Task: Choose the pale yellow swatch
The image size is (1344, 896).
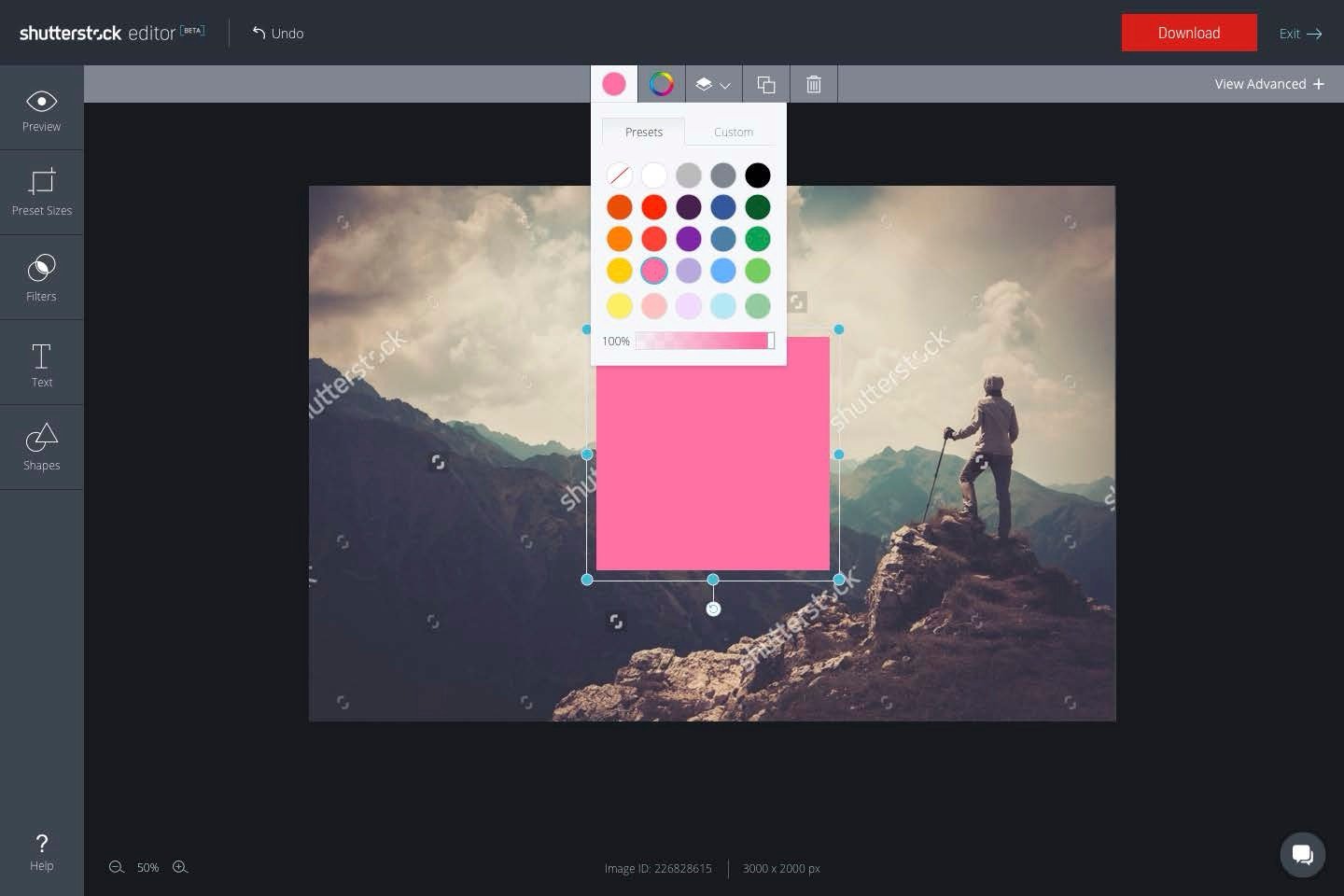Action: pos(620,306)
